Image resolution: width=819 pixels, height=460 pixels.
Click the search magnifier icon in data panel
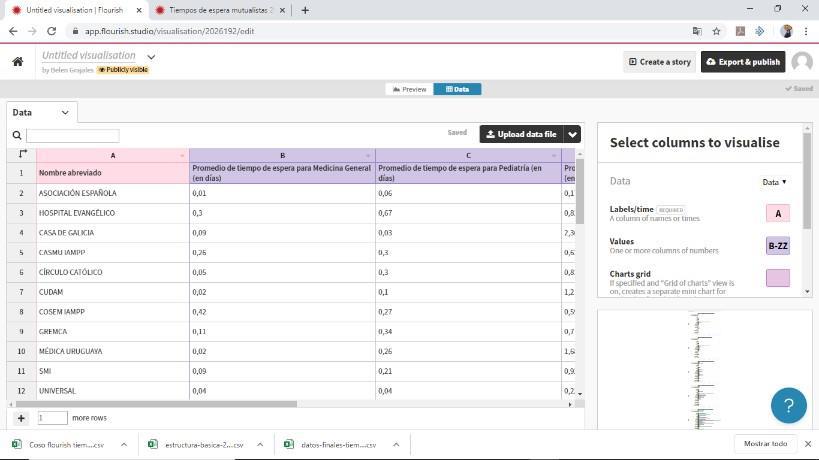(17, 135)
